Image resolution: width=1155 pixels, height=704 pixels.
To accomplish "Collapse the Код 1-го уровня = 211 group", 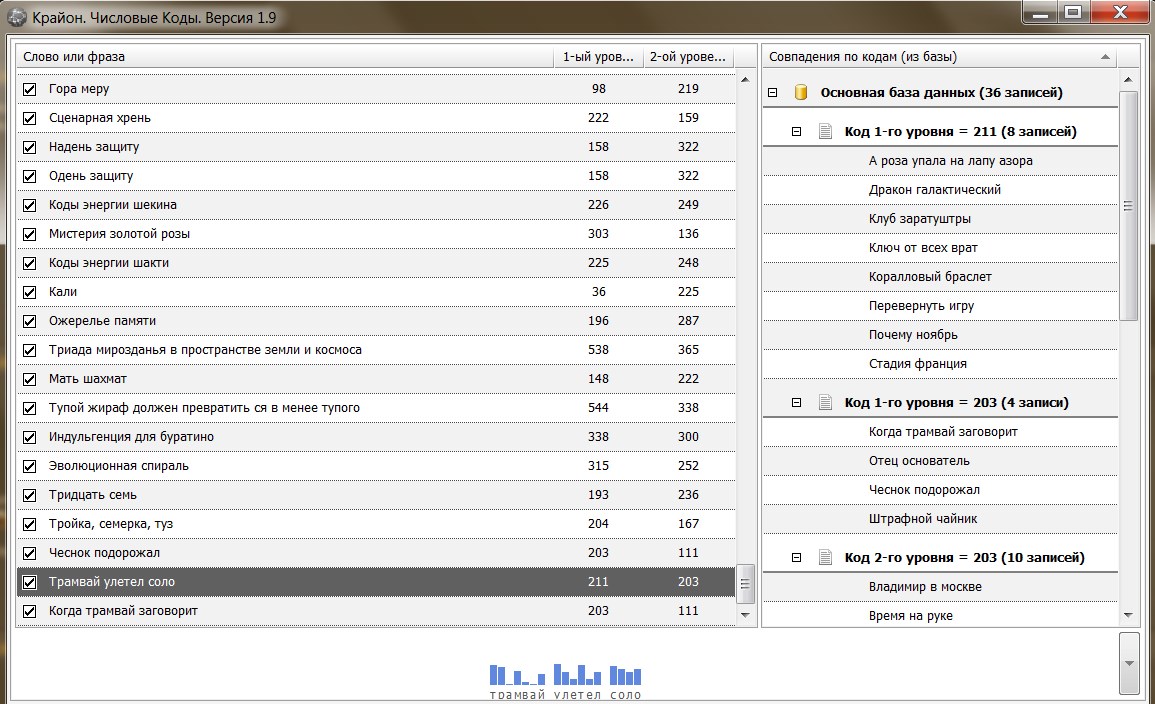I will pyautogui.click(x=797, y=131).
